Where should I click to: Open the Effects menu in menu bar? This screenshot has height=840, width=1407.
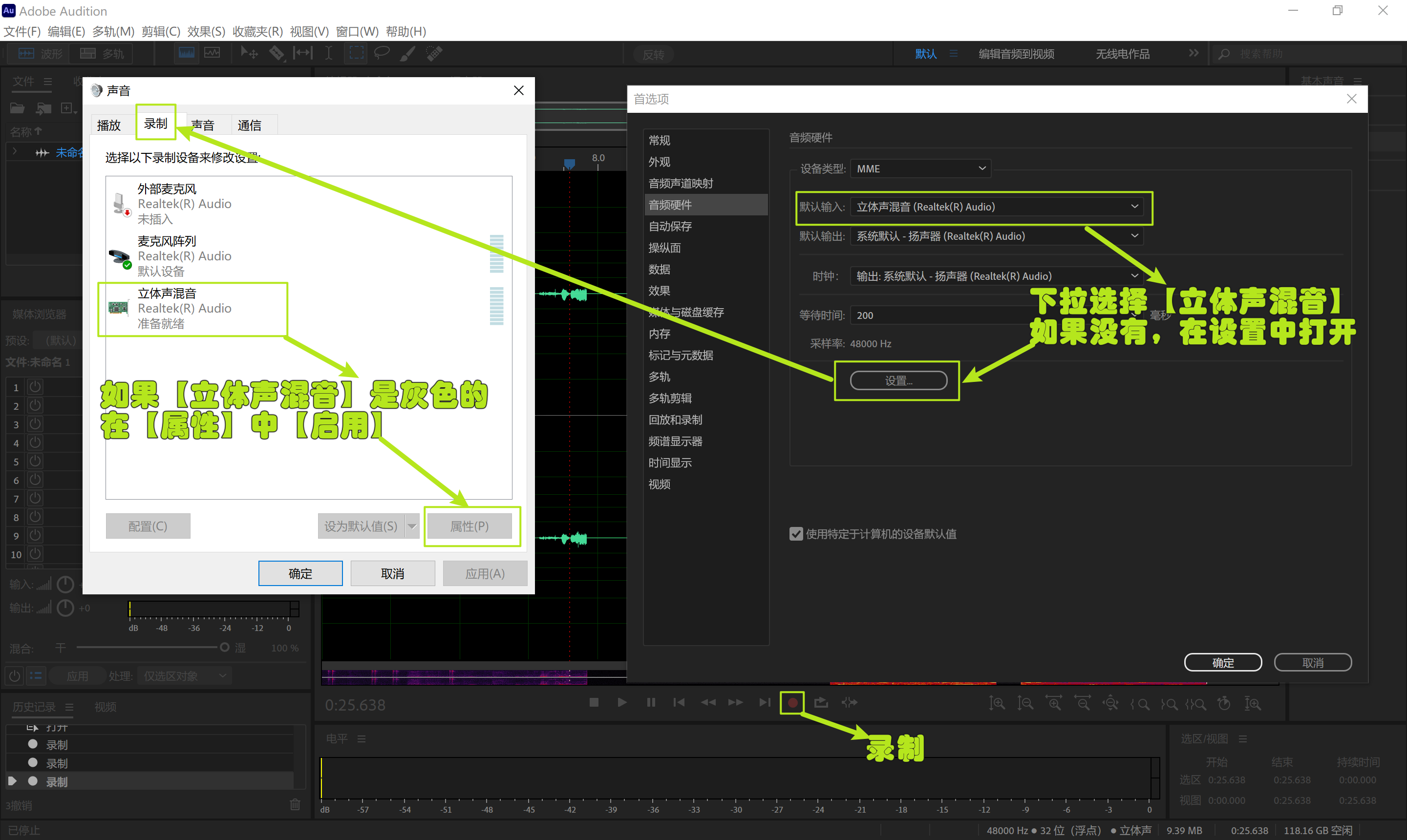point(206,32)
